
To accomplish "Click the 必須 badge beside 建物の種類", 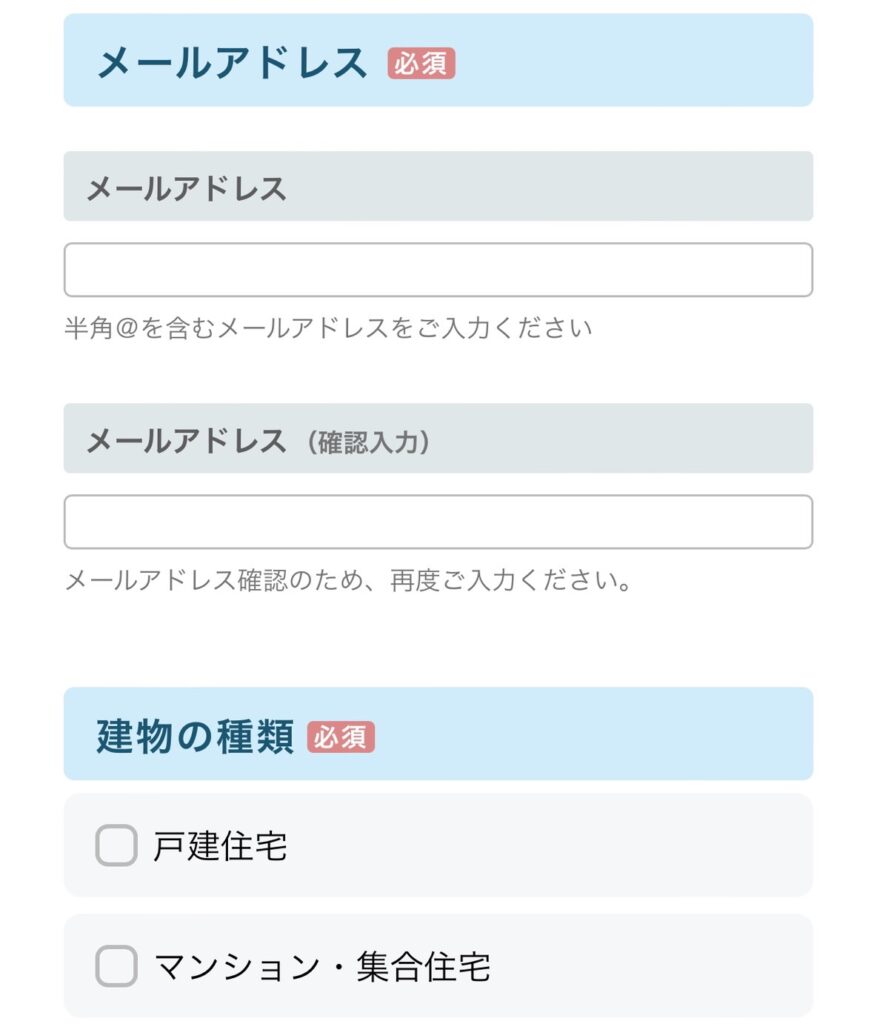I will pos(341,737).
